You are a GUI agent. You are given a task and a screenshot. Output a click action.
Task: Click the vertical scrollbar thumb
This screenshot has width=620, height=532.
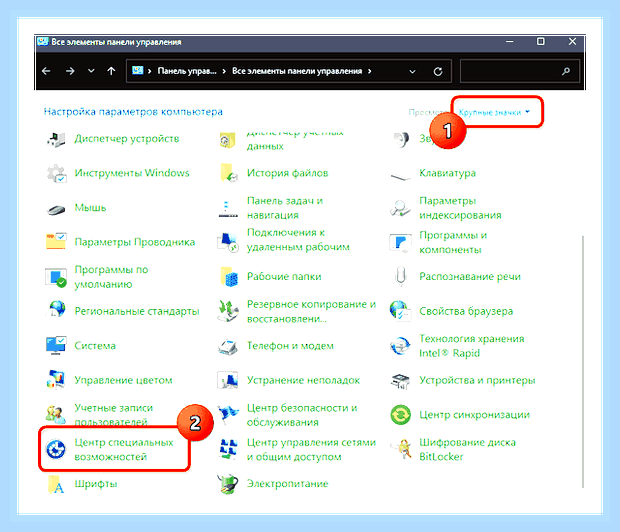[582, 362]
